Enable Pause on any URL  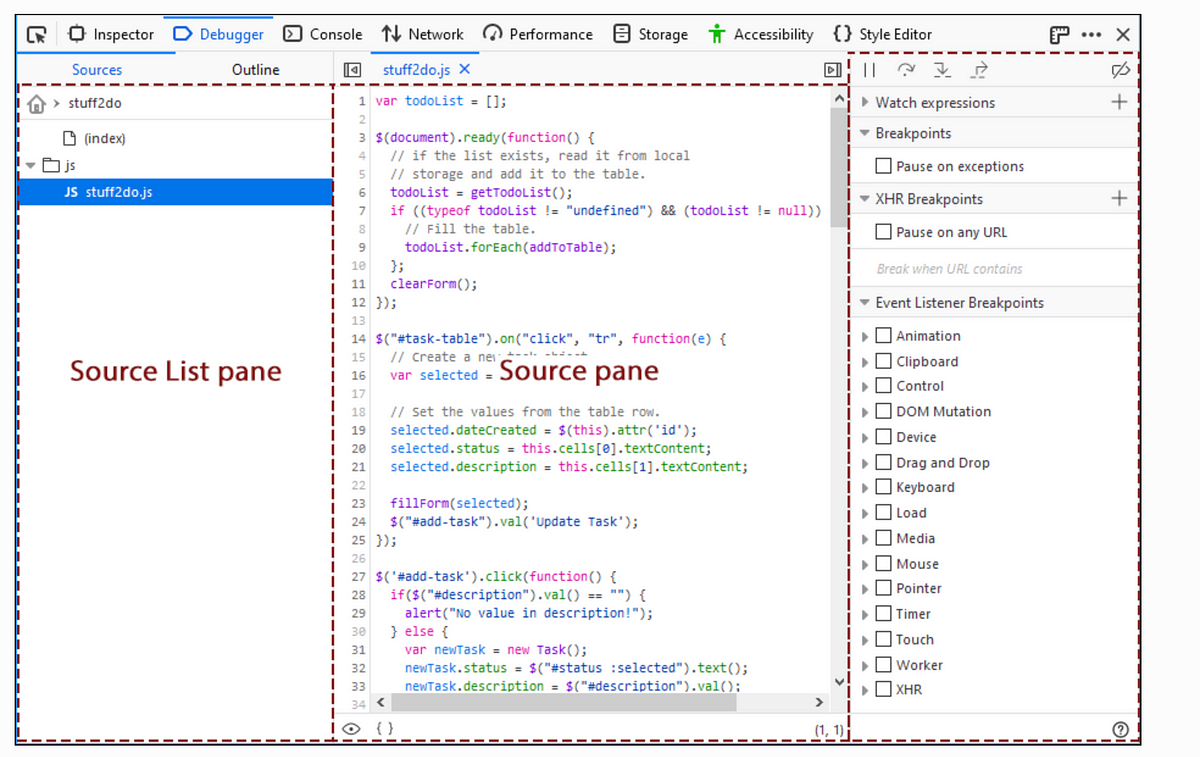click(884, 232)
